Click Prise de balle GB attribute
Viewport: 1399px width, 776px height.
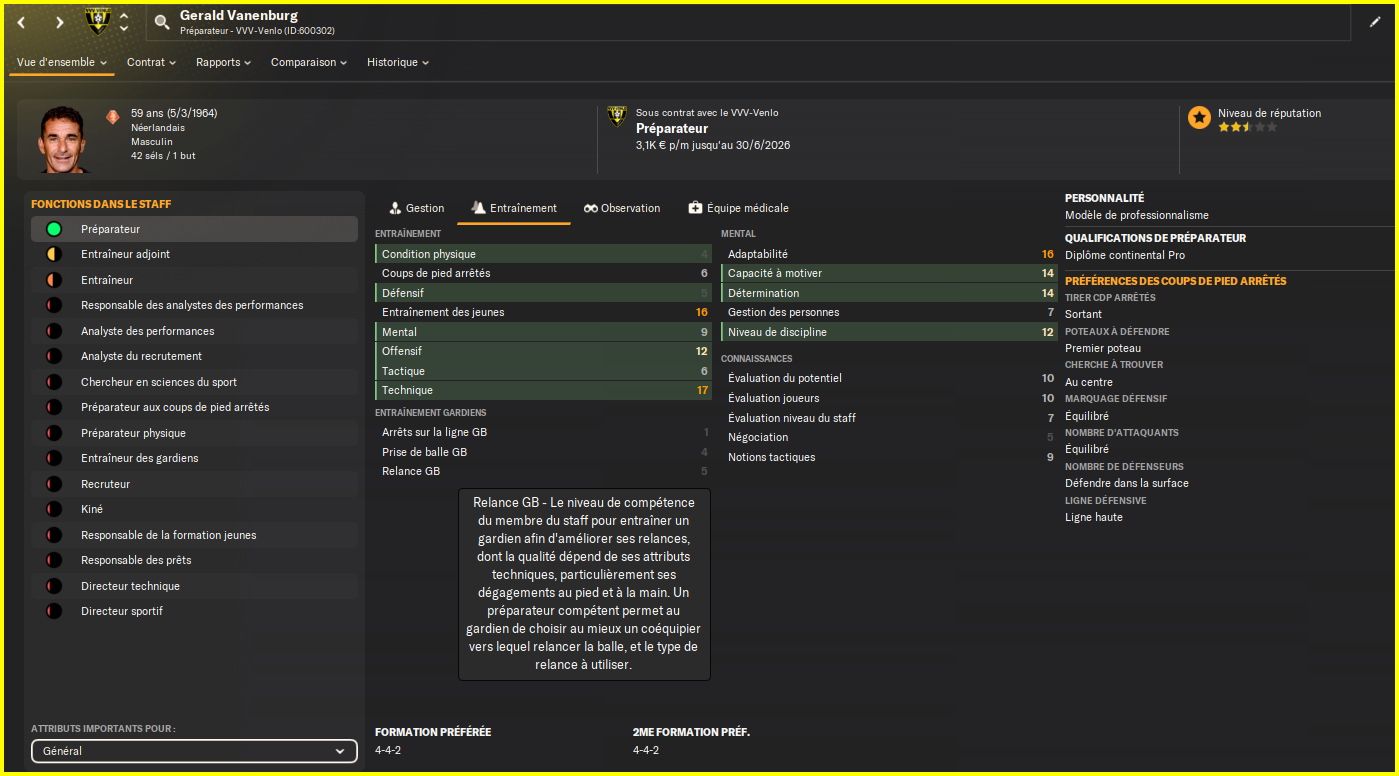tap(543, 452)
